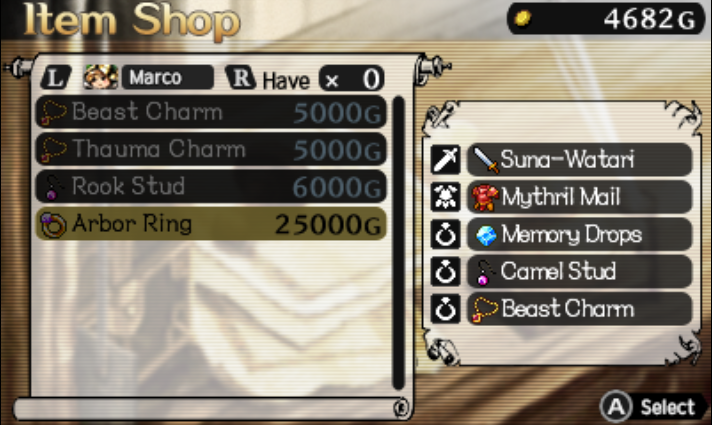The image size is (712, 425).
Task: Click the accessory ring icon beside Camel Stud
Action: click(445, 272)
